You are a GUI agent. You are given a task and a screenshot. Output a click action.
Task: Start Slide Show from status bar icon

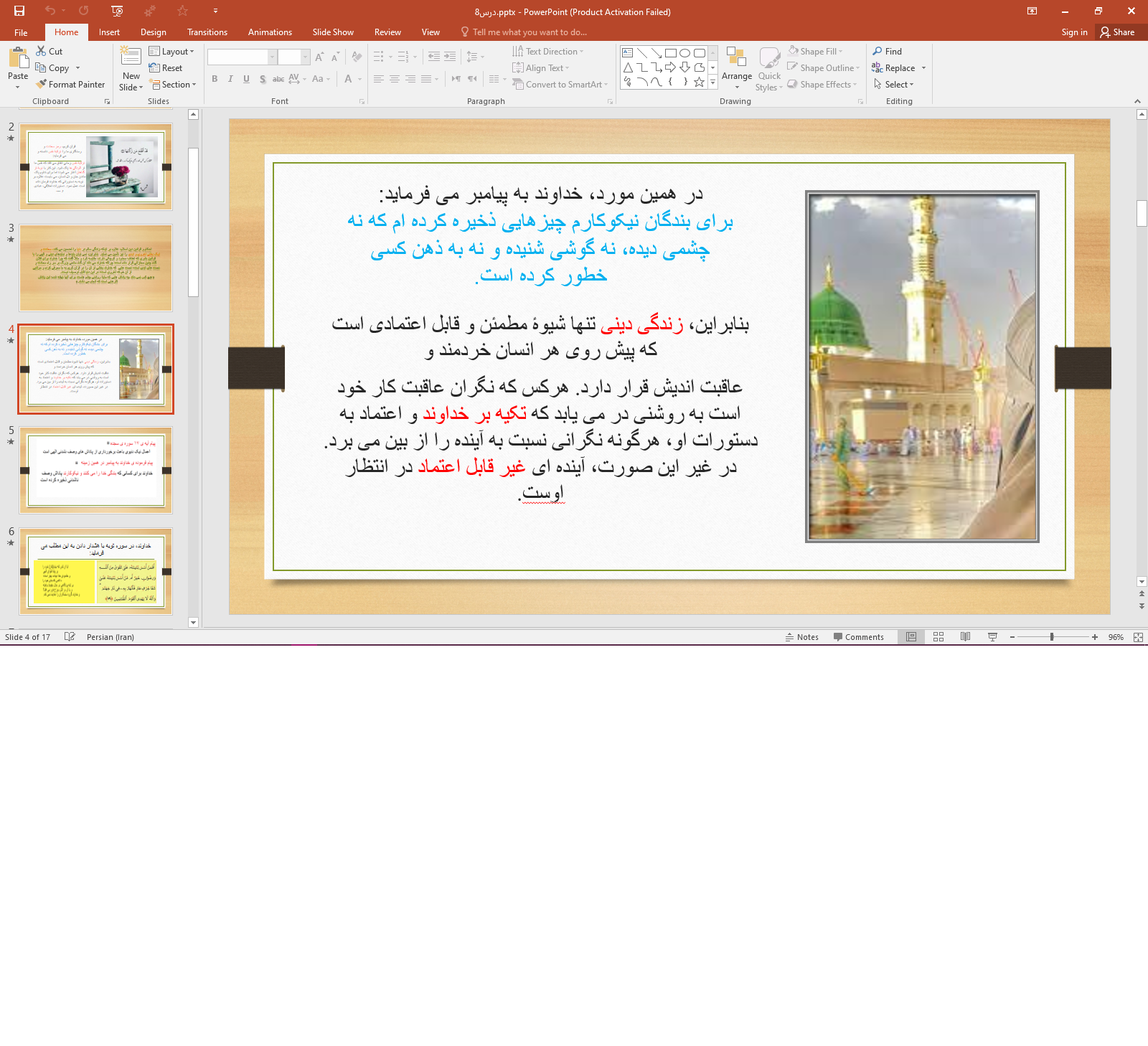[x=992, y=637]
